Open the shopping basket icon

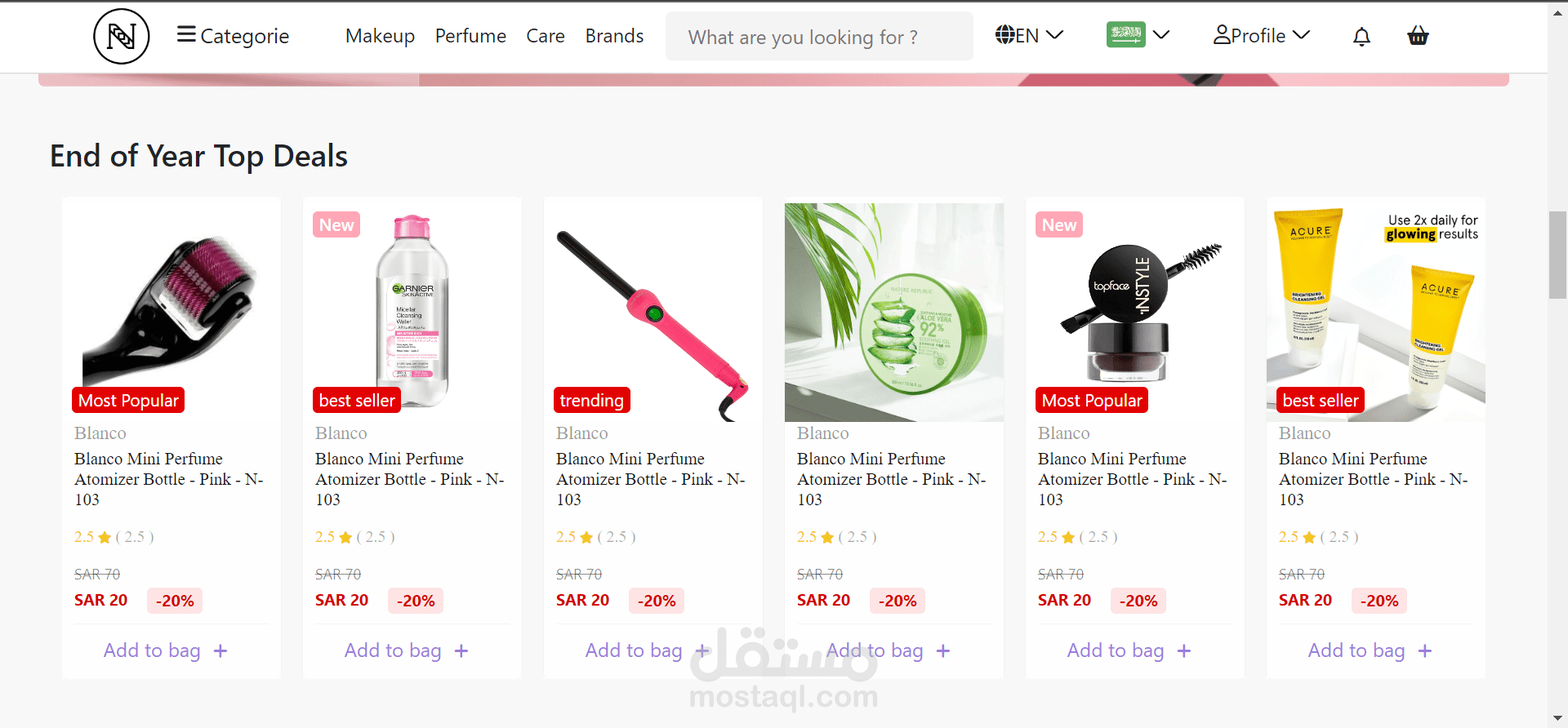click(1418, 36)
